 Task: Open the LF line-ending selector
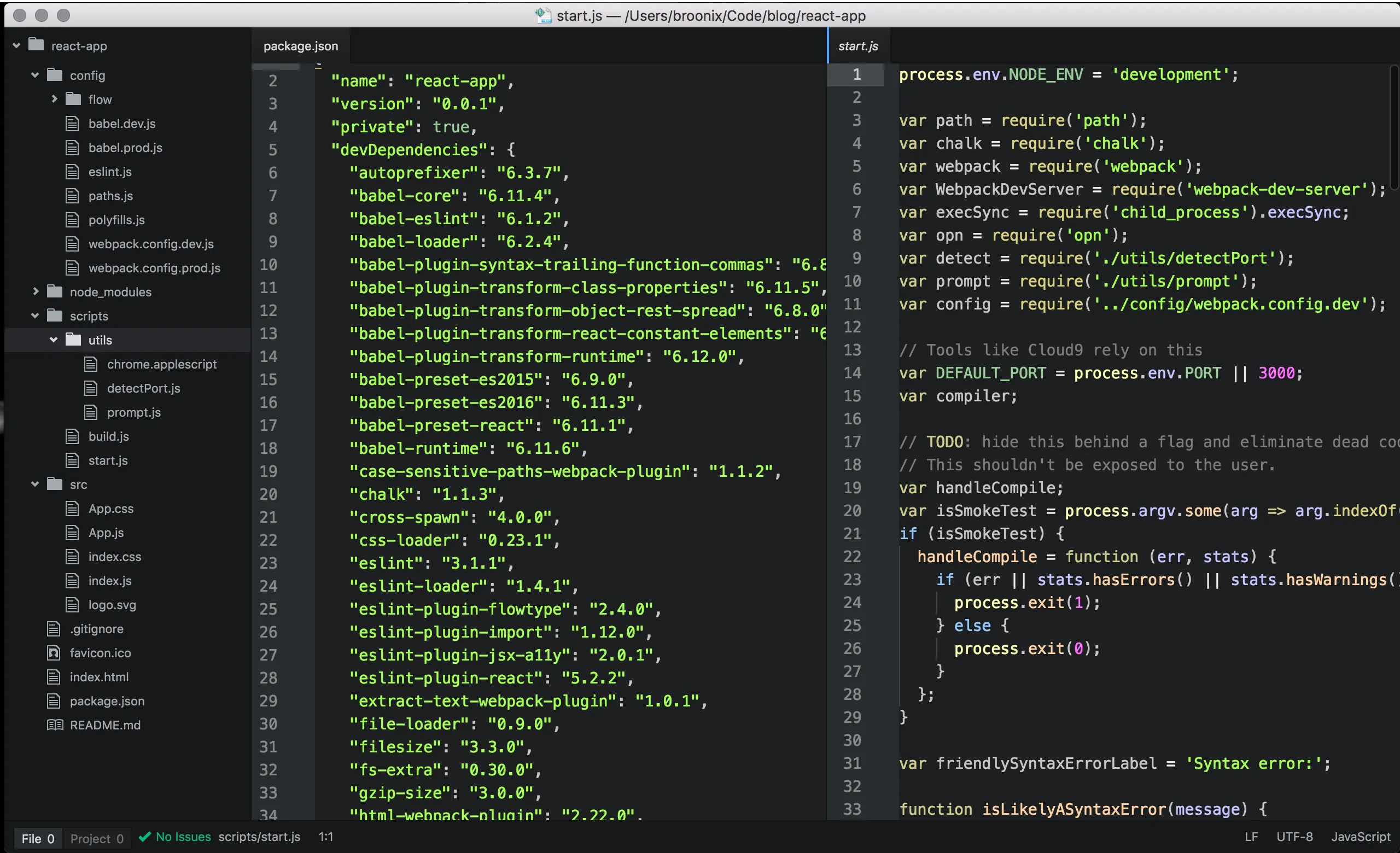point(1251,837)
